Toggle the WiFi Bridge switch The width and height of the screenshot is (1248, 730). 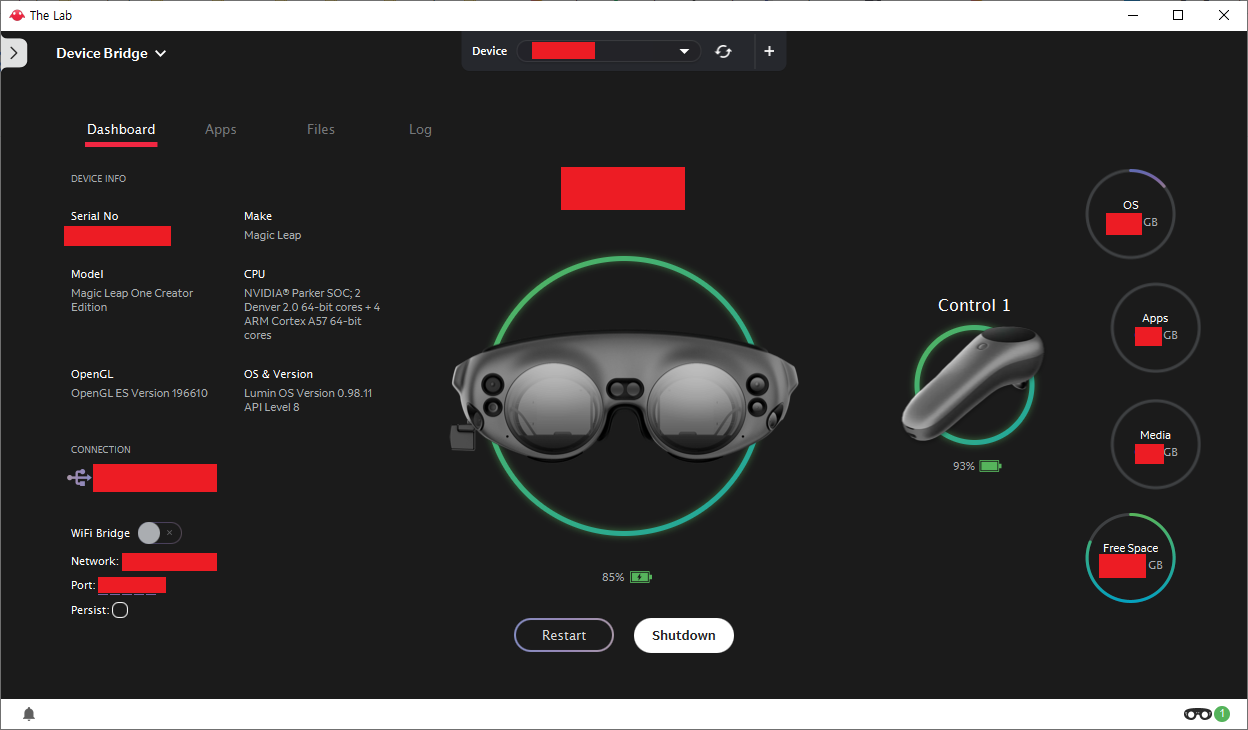click(x=160, y=533)
